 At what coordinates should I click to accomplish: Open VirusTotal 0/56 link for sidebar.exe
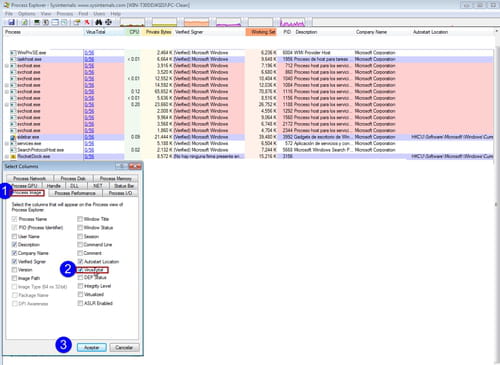click(89, 137)
